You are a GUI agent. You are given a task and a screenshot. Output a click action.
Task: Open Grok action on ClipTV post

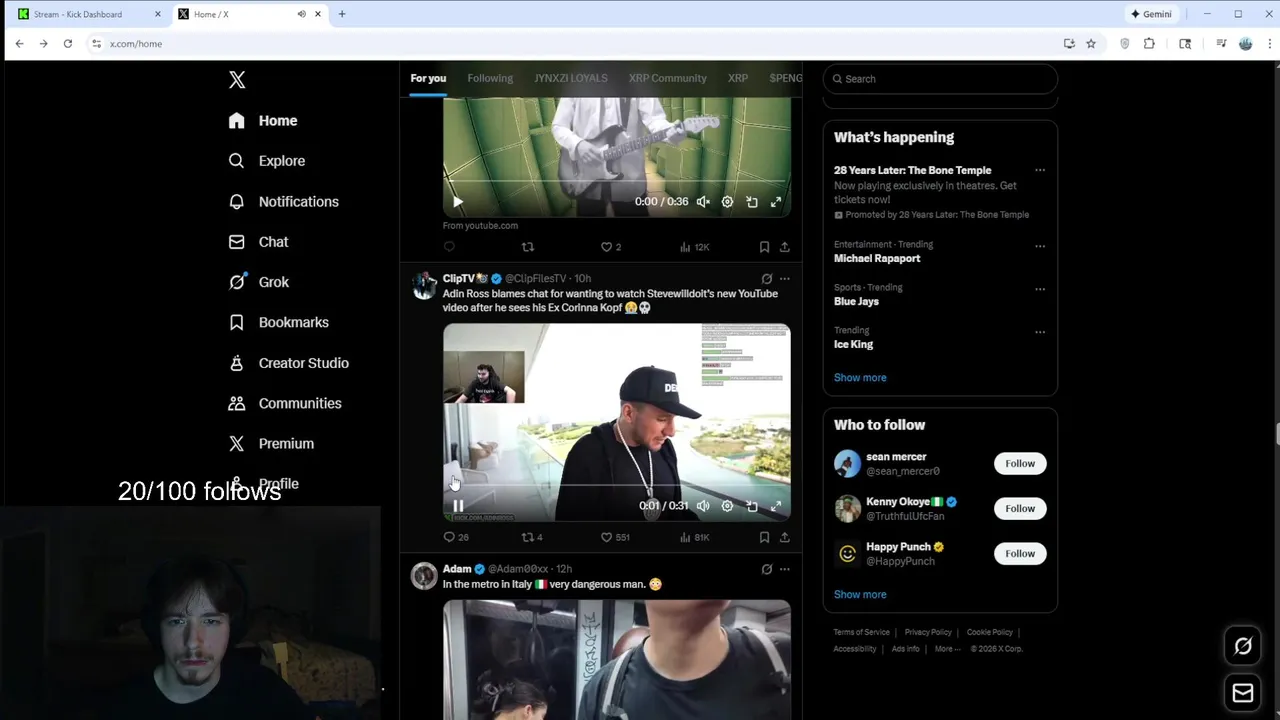767,279
